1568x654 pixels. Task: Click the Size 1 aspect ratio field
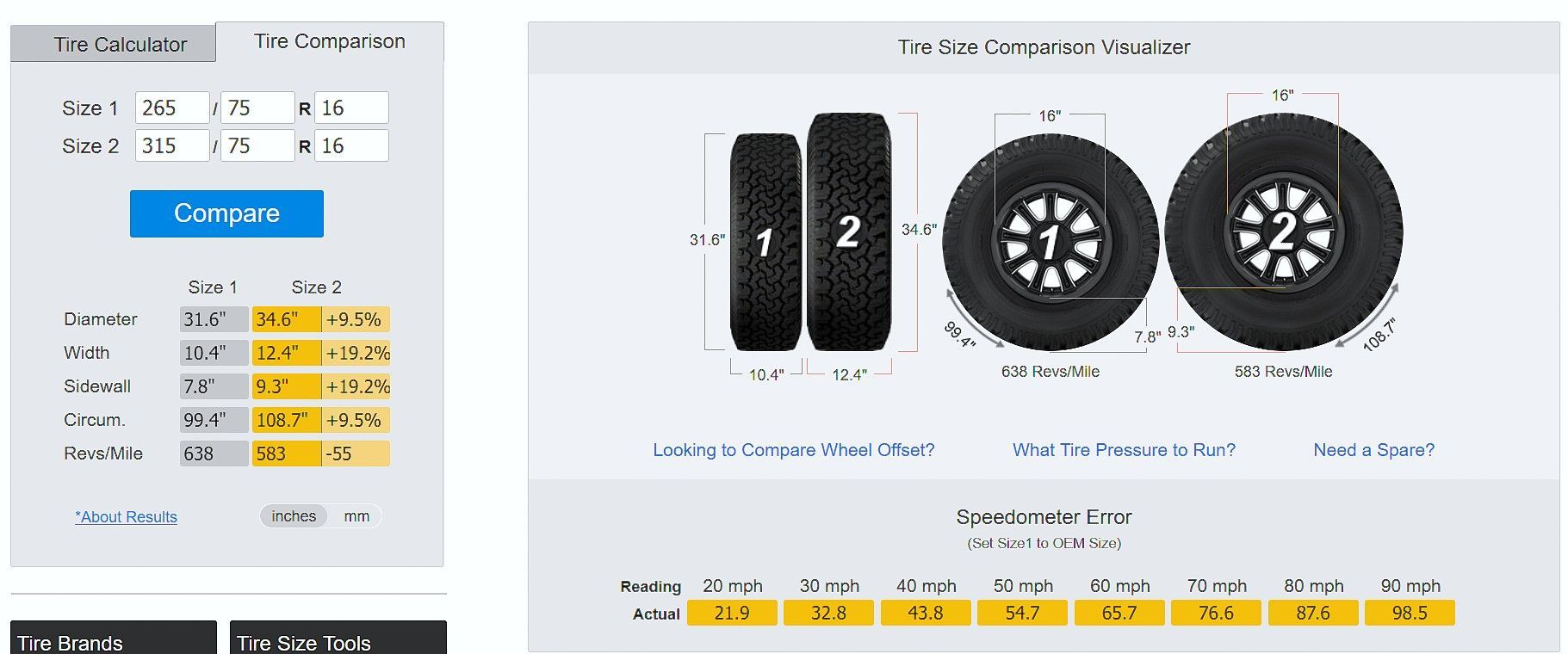pos(257,108)
